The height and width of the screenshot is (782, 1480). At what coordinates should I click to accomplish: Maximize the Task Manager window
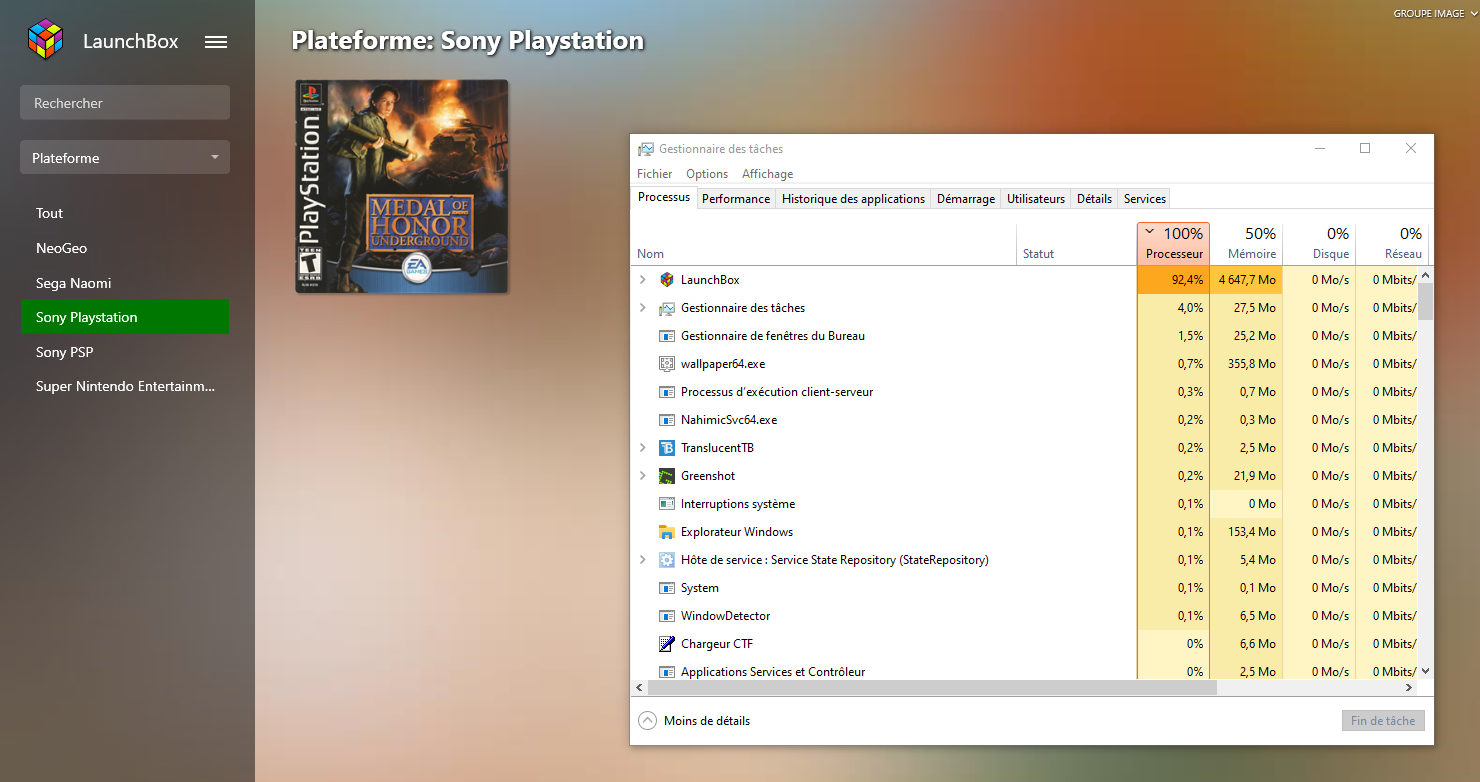tap(1365, 148)
